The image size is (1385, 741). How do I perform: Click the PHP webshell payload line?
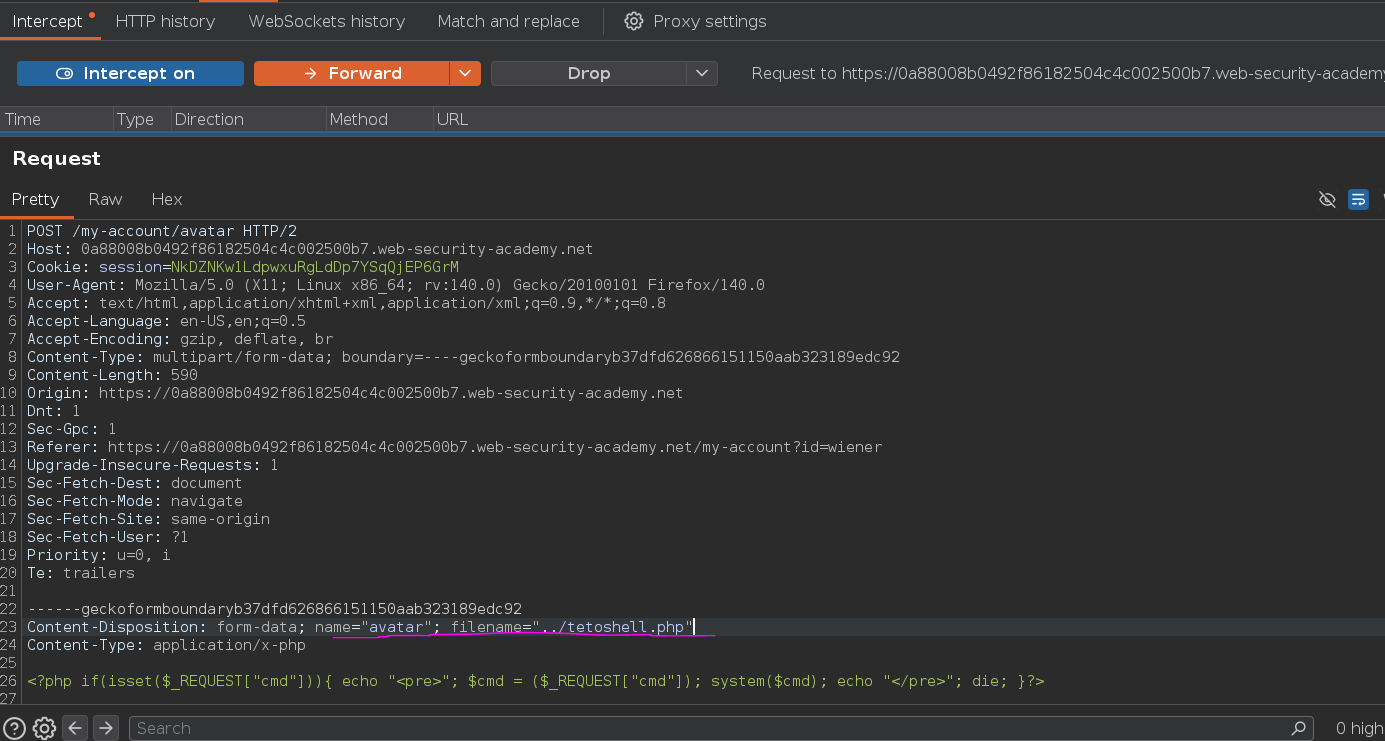[x=535, y=681]
